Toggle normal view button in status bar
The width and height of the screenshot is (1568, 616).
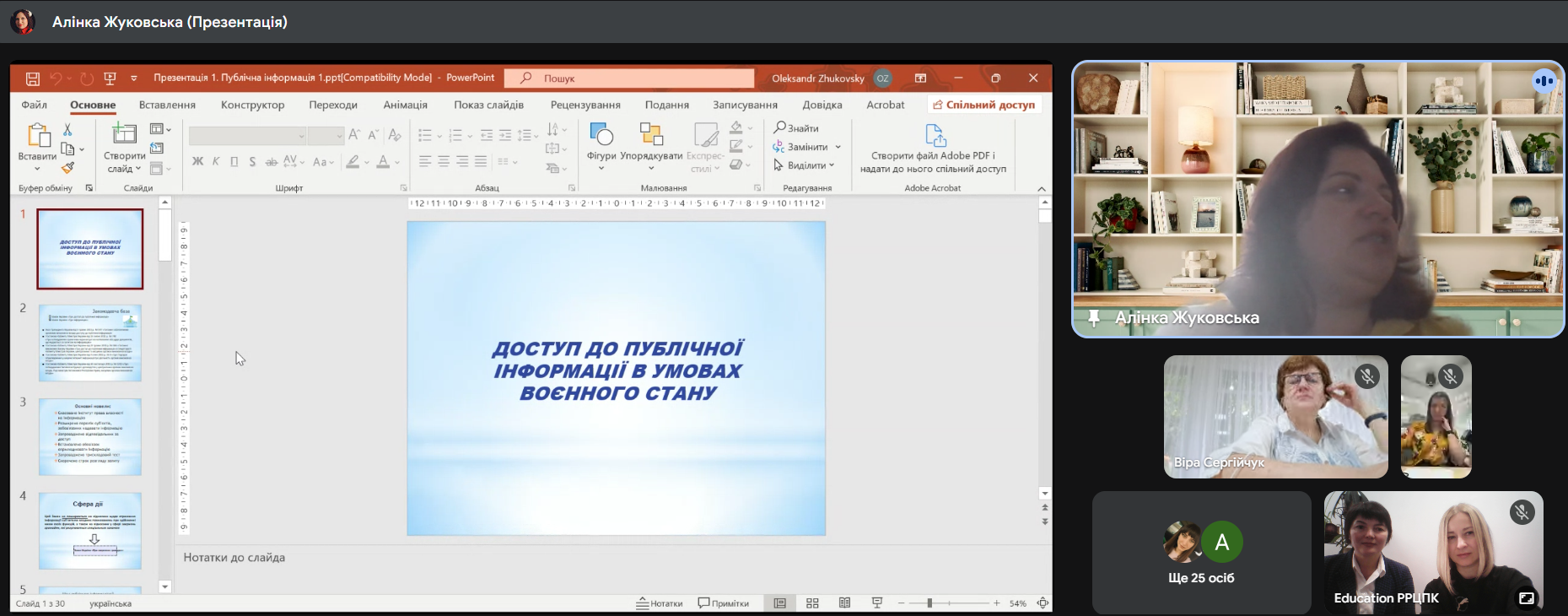point(780,603)
